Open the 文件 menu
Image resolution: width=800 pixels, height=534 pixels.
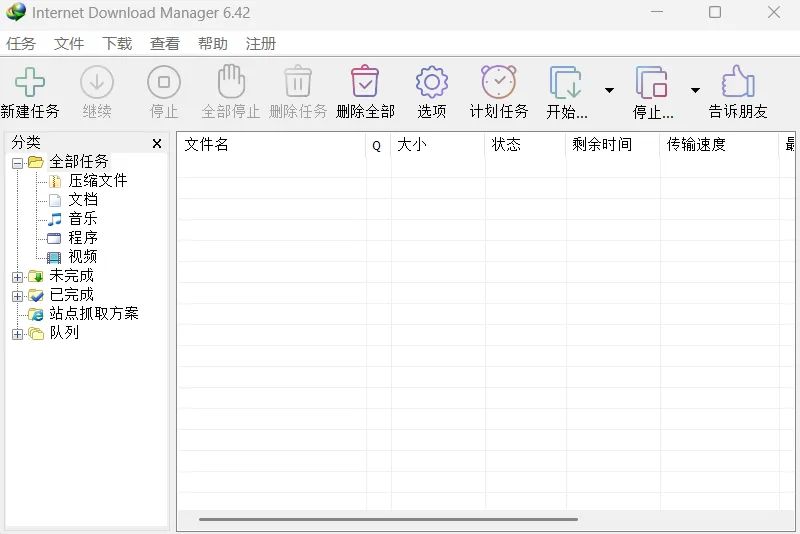pos(69,43)
